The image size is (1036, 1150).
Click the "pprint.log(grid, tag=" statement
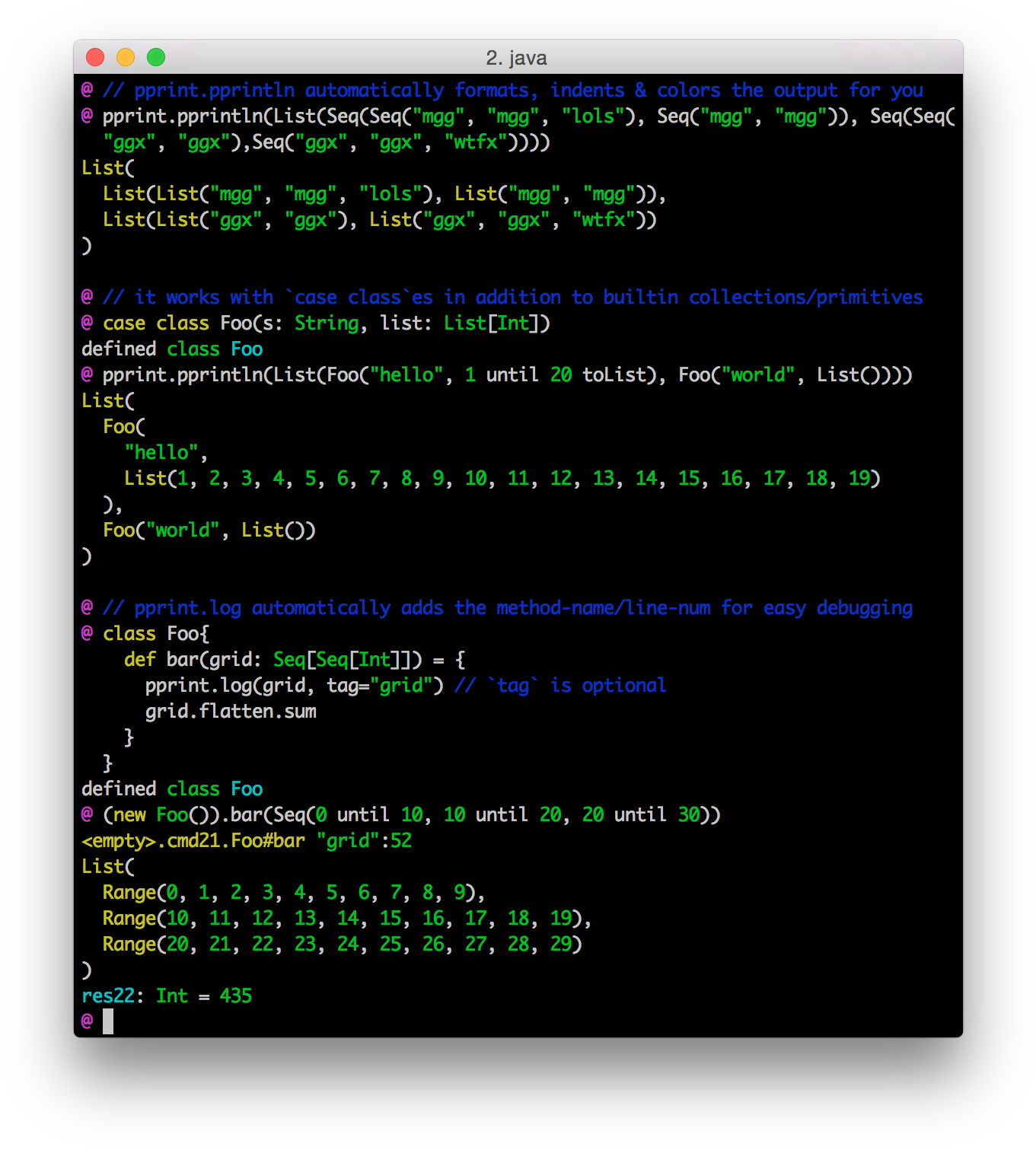tap(294, 685)
